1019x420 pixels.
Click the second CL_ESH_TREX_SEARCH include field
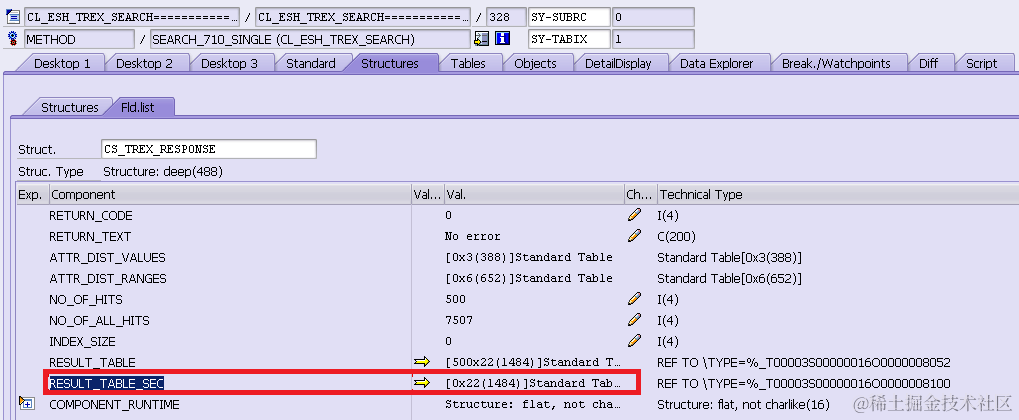363,17
